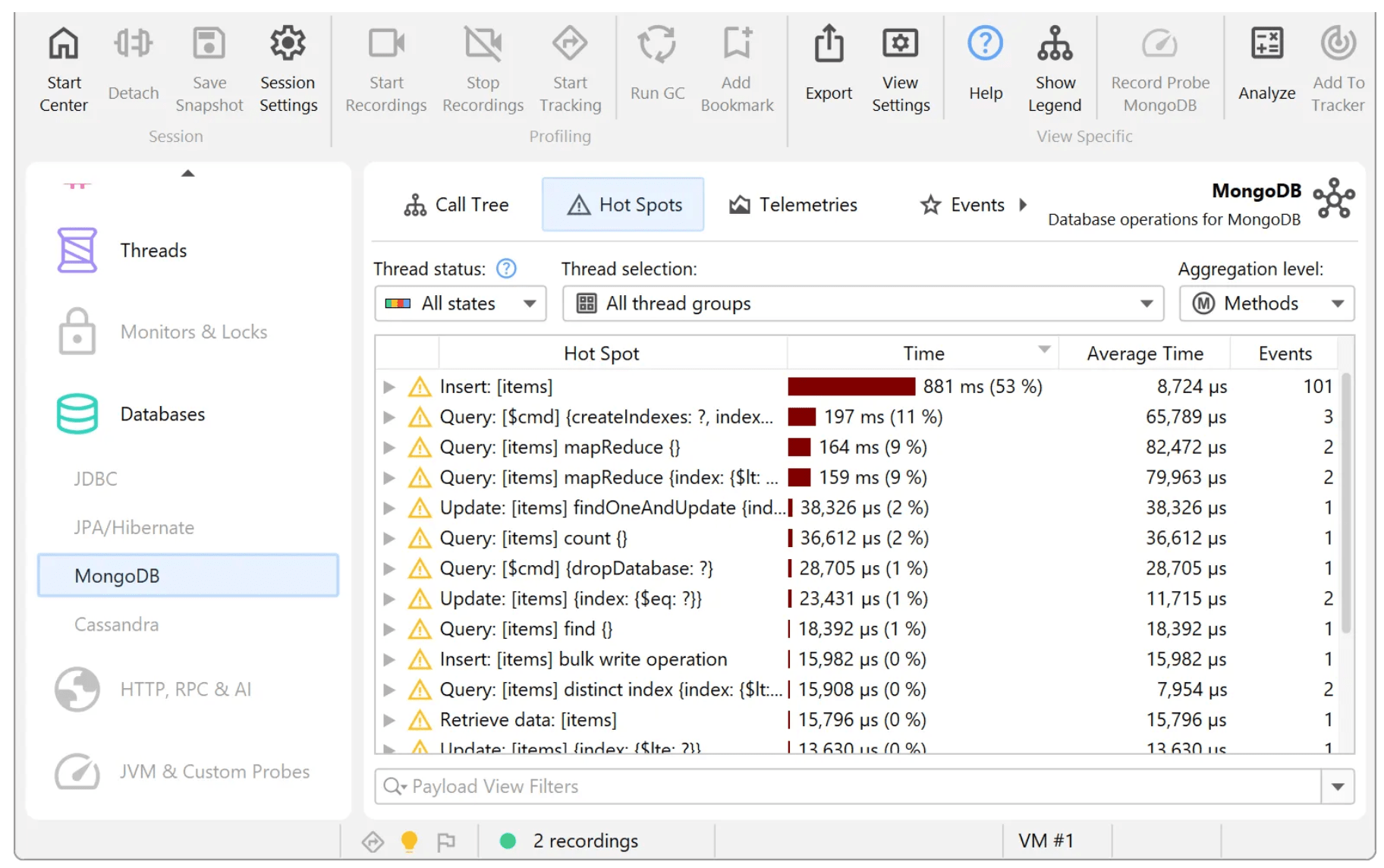This screenshot has width=1384, height=868.
Task: Expand the Retrieve data: [items] row
Action: [389, 720]
